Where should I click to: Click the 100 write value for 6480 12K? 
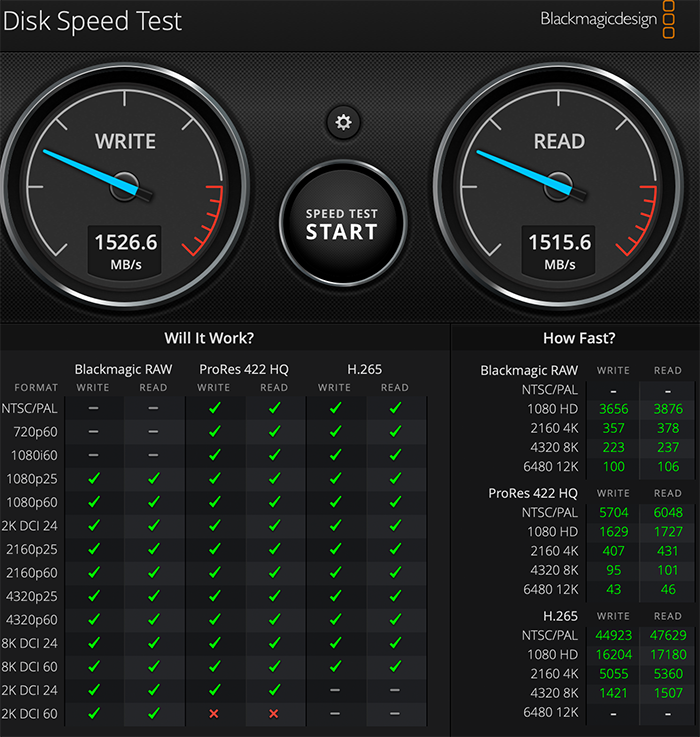pos(613,467)
